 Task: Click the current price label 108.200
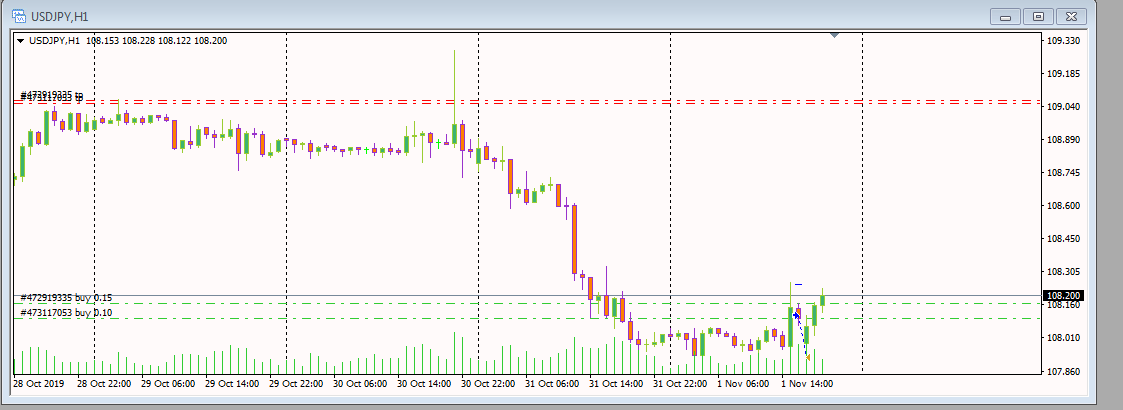(x=1062, y=295)
